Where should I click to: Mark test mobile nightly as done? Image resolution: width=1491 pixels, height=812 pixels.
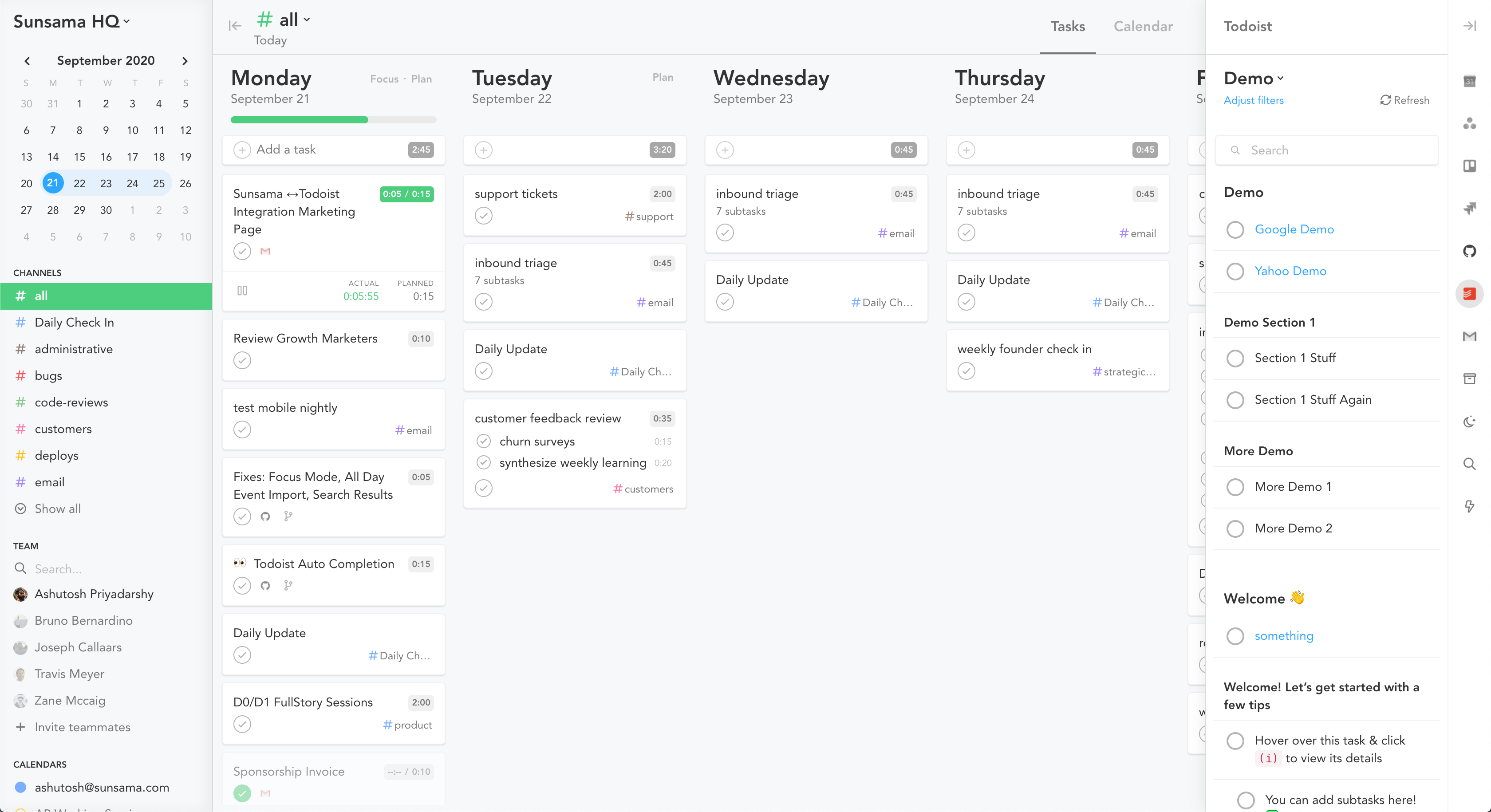coord(242,430)
